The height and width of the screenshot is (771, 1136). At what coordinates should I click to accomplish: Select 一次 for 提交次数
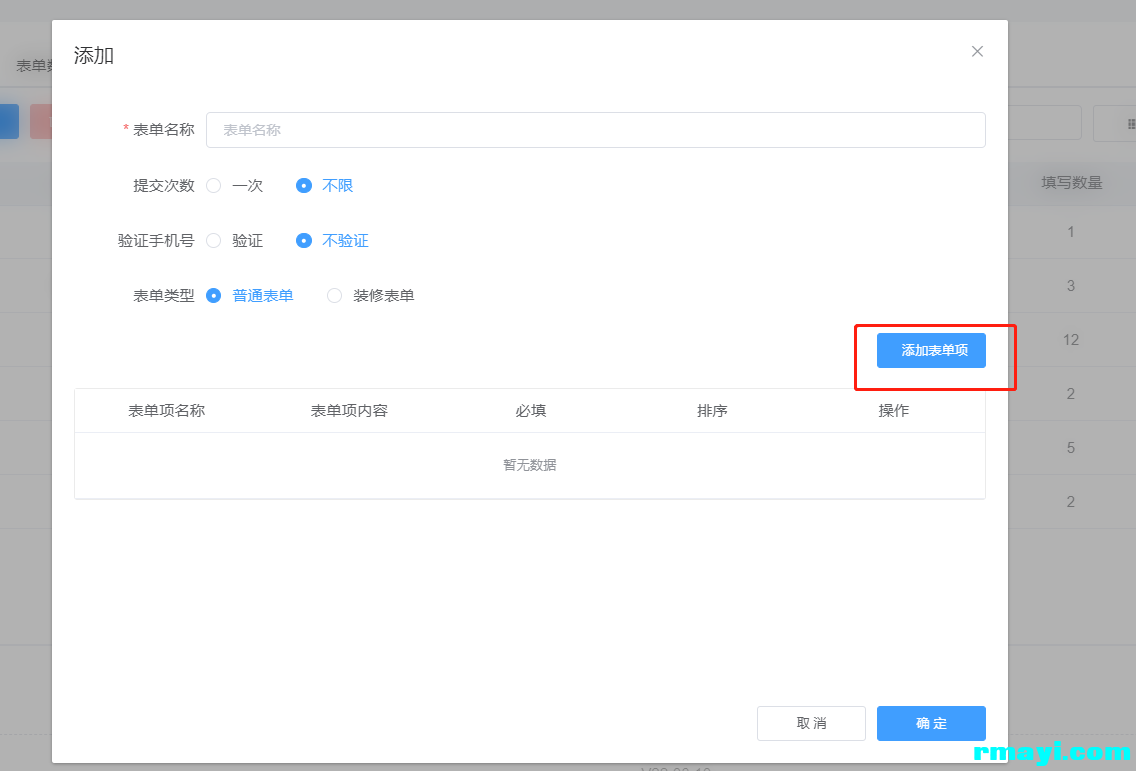pos(234,186)
